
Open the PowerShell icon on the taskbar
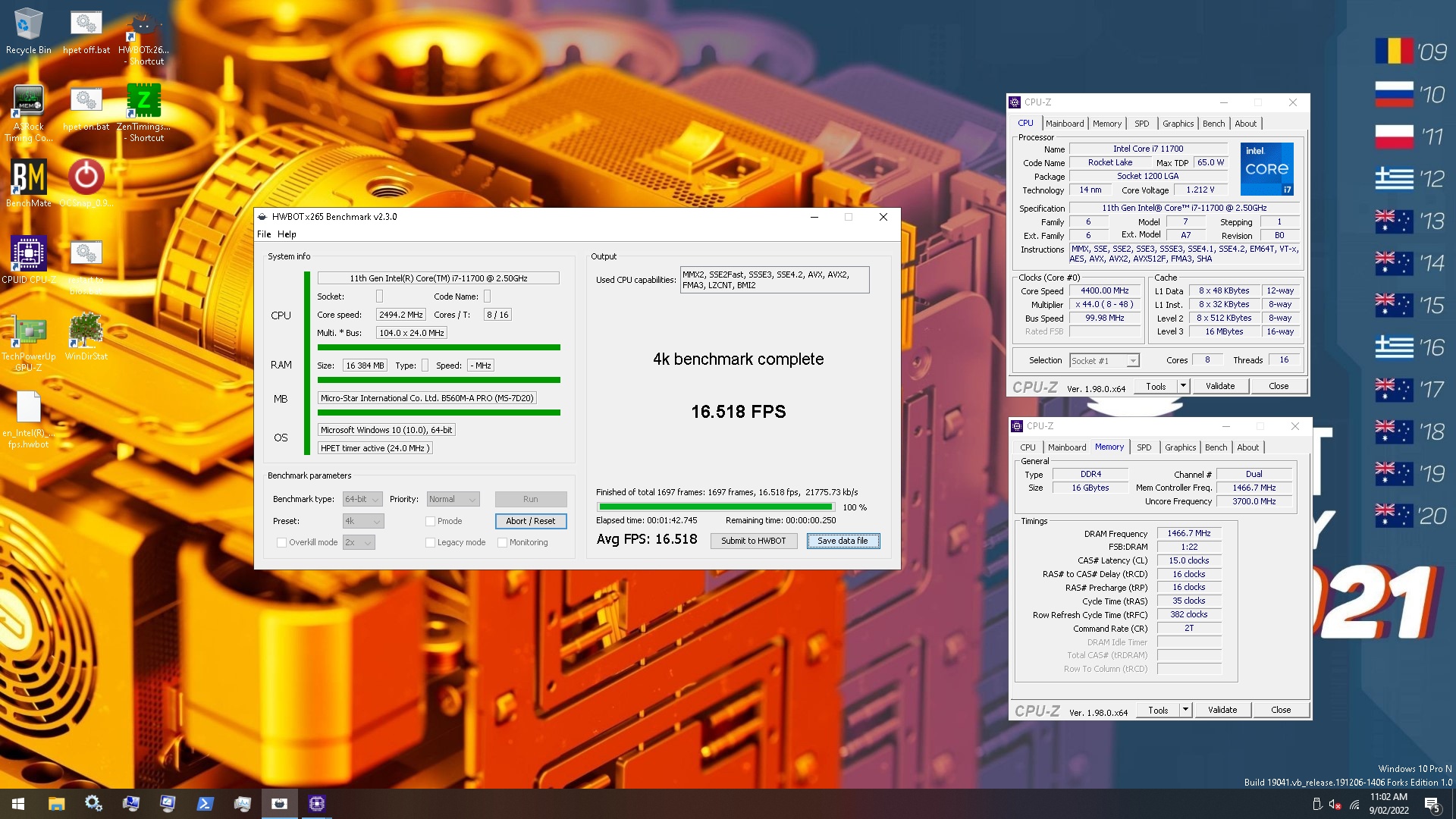205,804
